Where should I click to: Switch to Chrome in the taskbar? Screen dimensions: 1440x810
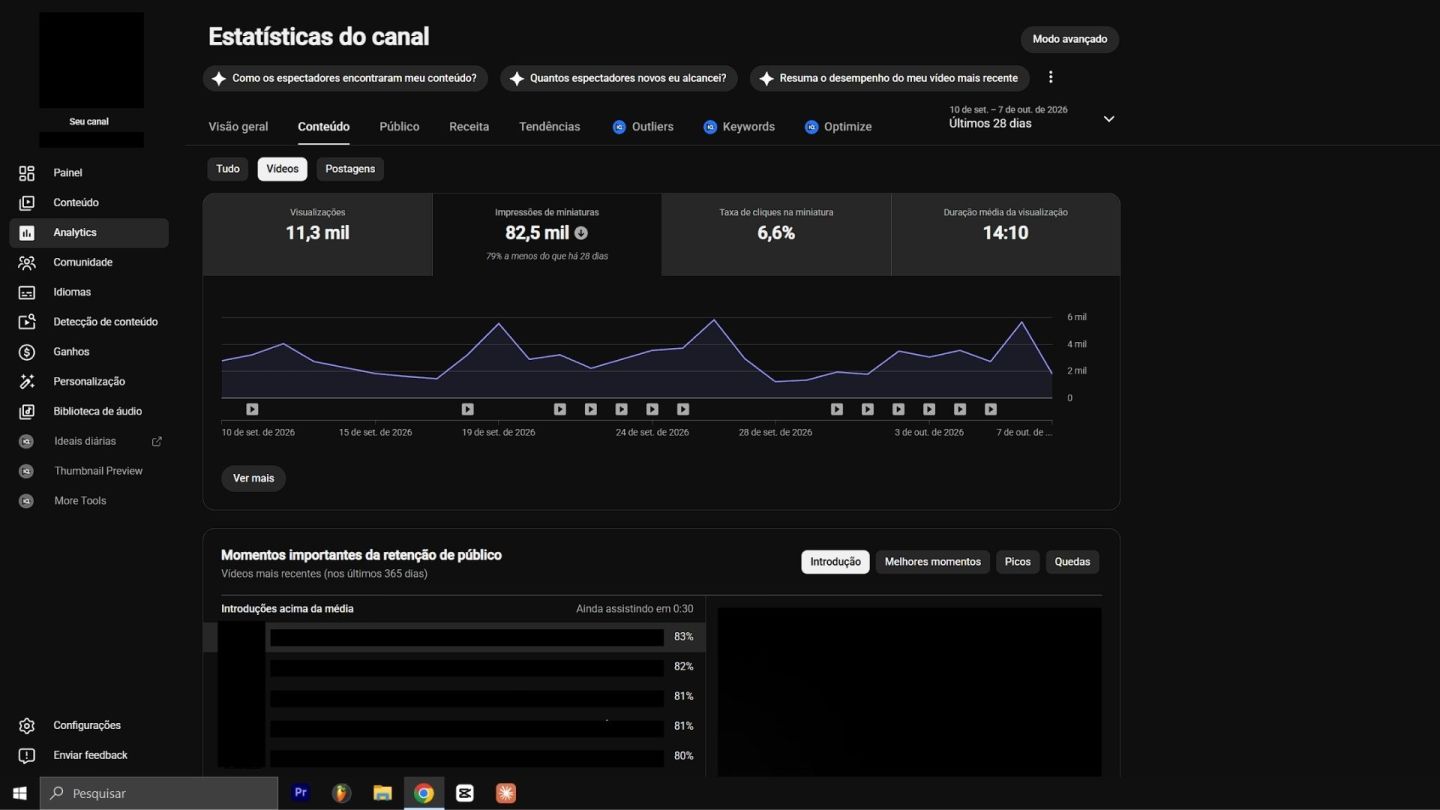[424, 793]
